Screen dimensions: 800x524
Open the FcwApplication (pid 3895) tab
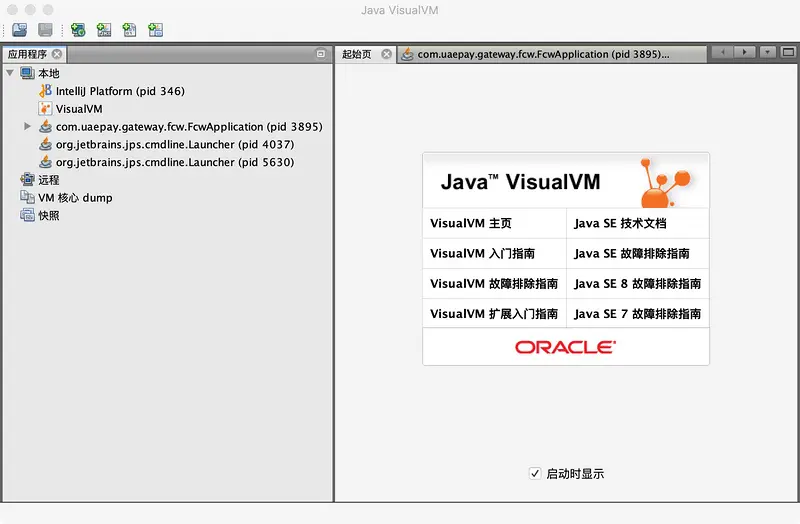pyautogui.click(x=543, y=54)
